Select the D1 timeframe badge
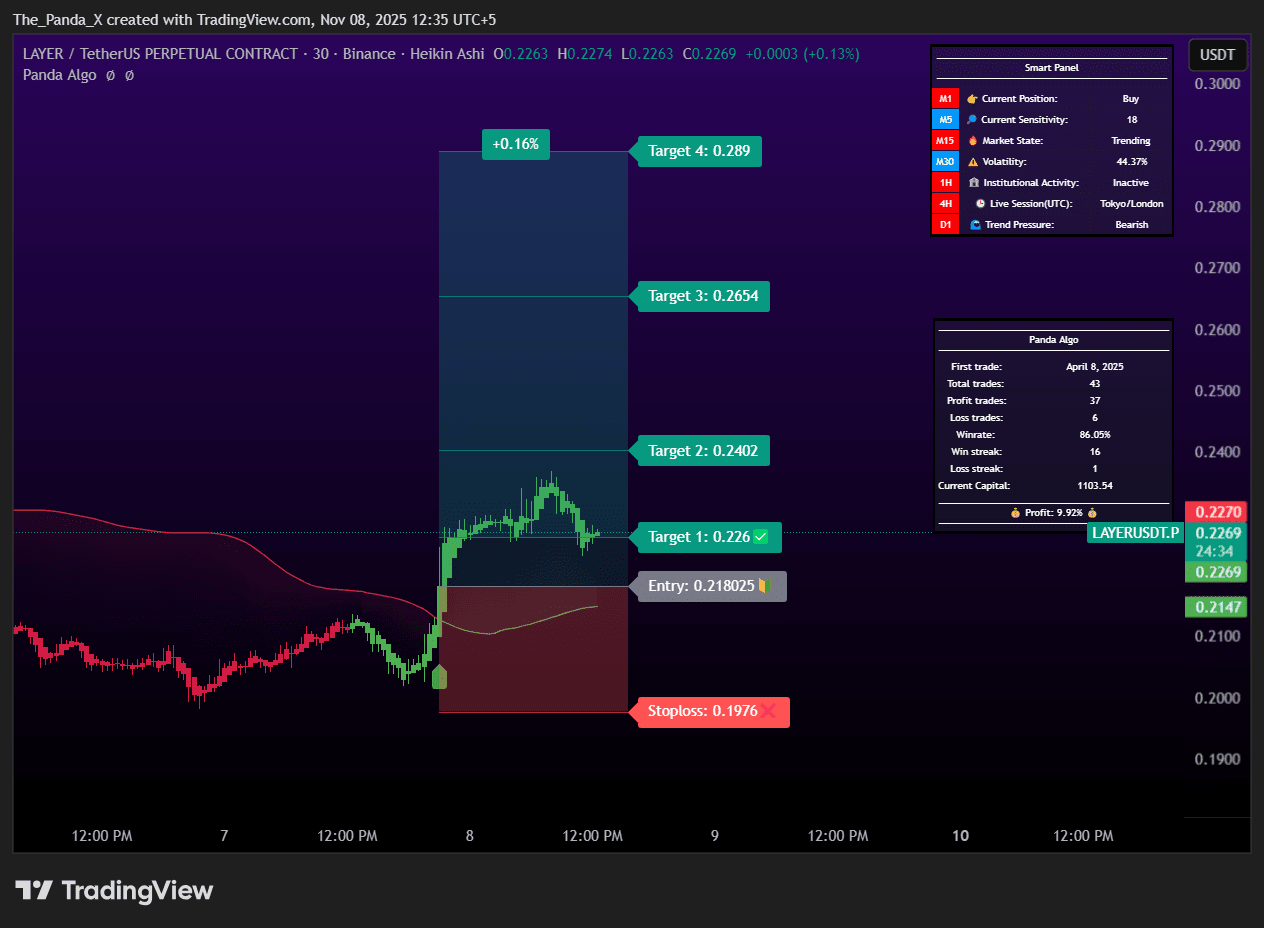This screenshot has width=1264, height=928. (945, 225)
